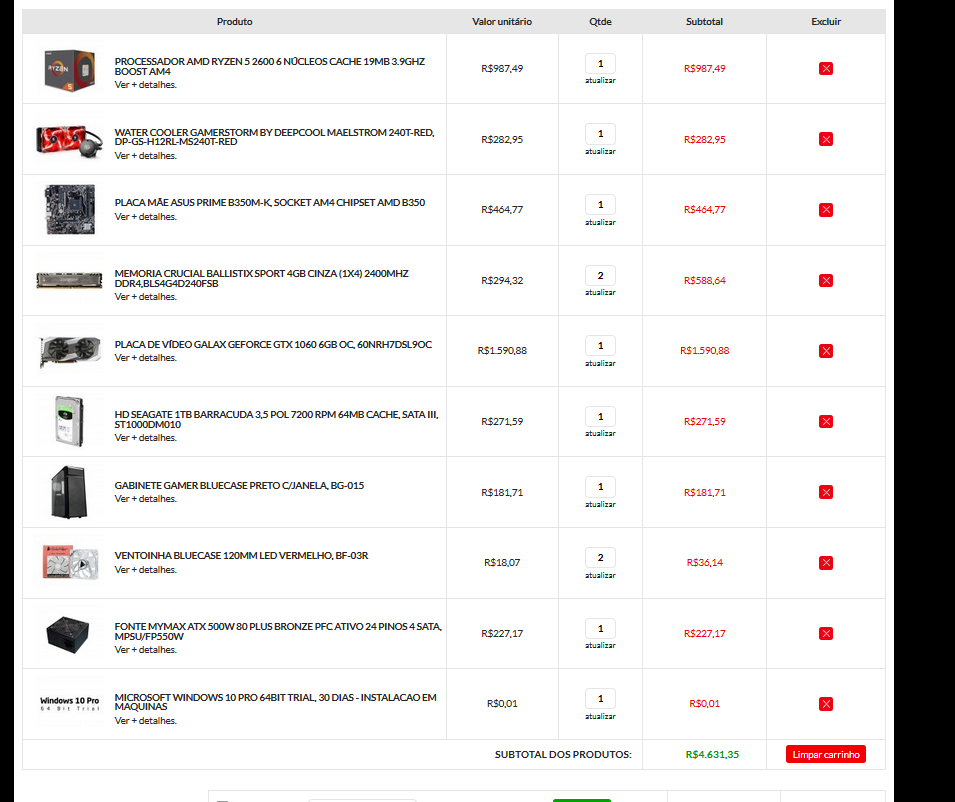Click atualizar under the Mymax fonte quantity
The image size is (955, 802).
click(x=600, y=645)
